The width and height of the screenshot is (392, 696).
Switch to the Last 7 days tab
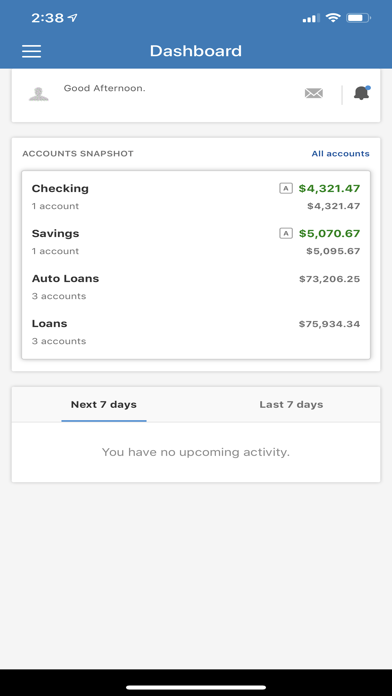pyautogui.click(x=291, y=404)
